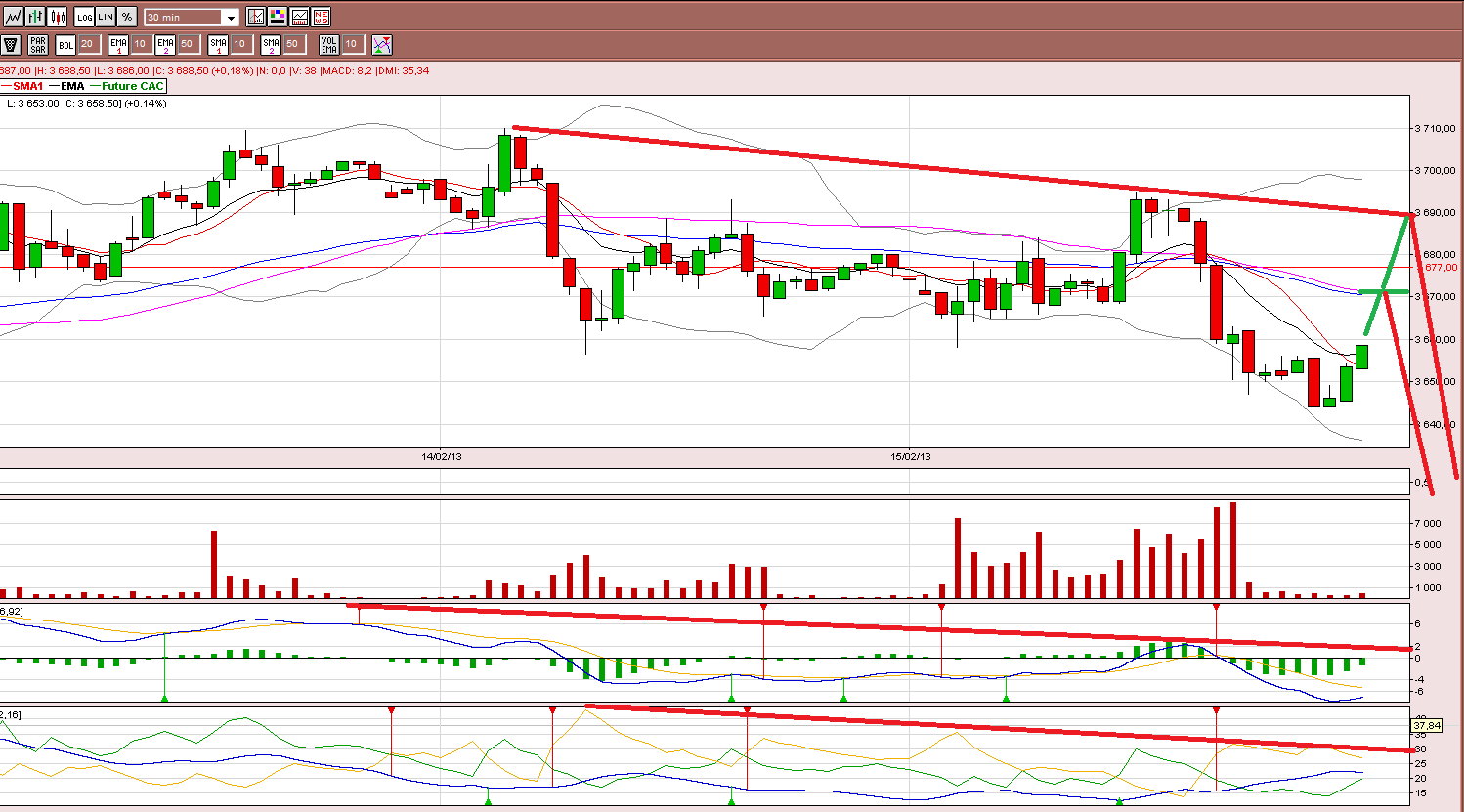This screenshot has height=812, width=1464.
Task: Switch to bar chart style
Action: [x=35, y=17]
